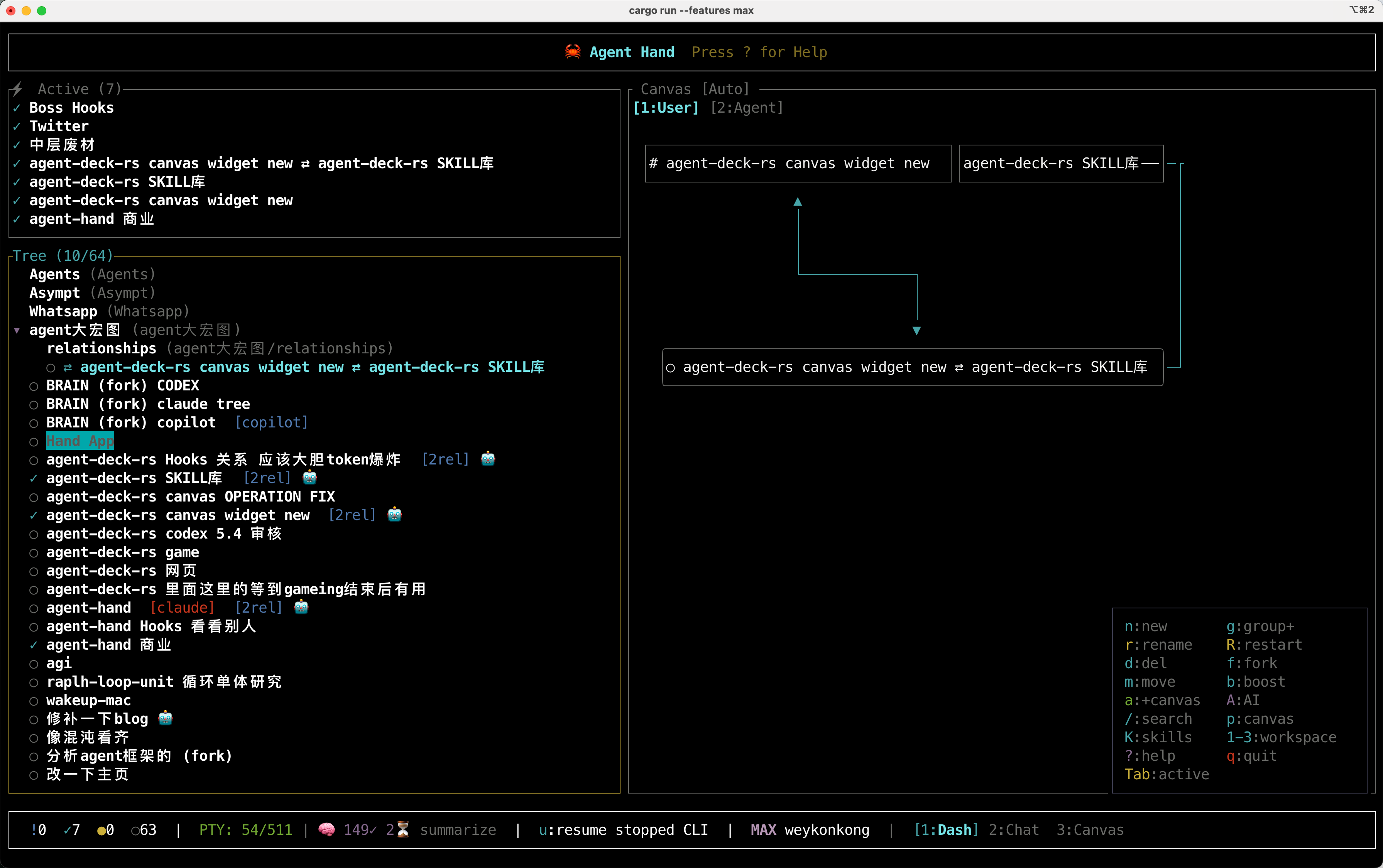Click the brain icon in status bar
Image resolution: width=1383 pixels, height=868 pixels.
[327, 829]
